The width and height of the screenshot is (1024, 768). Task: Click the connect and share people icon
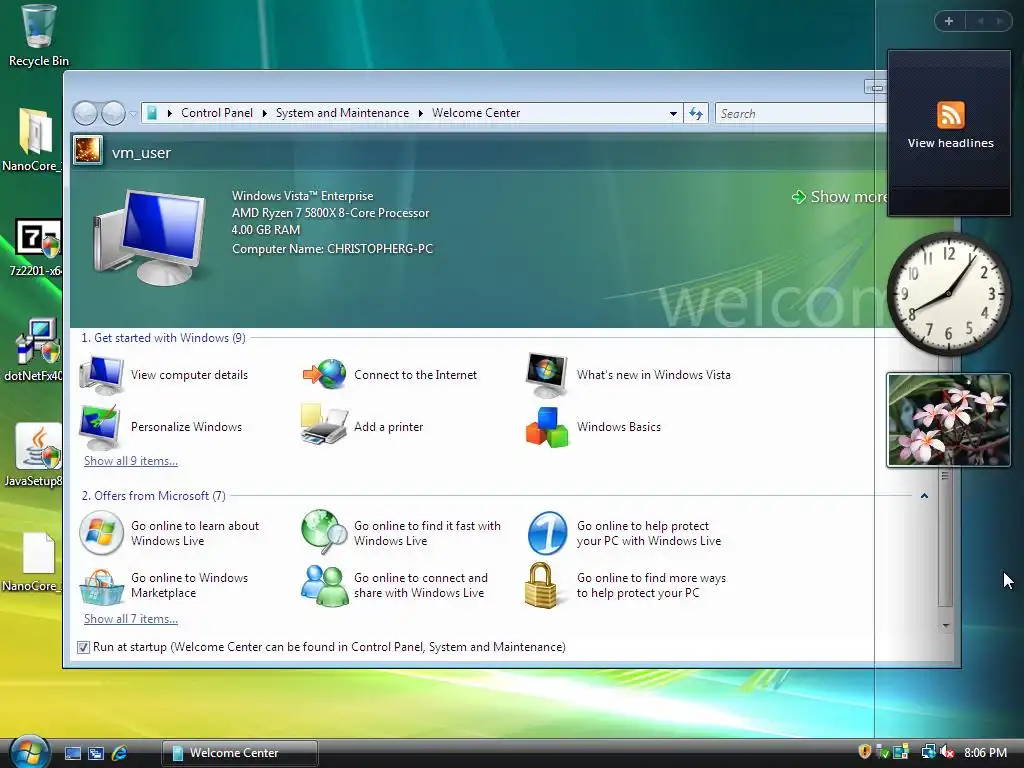[325, 586]
